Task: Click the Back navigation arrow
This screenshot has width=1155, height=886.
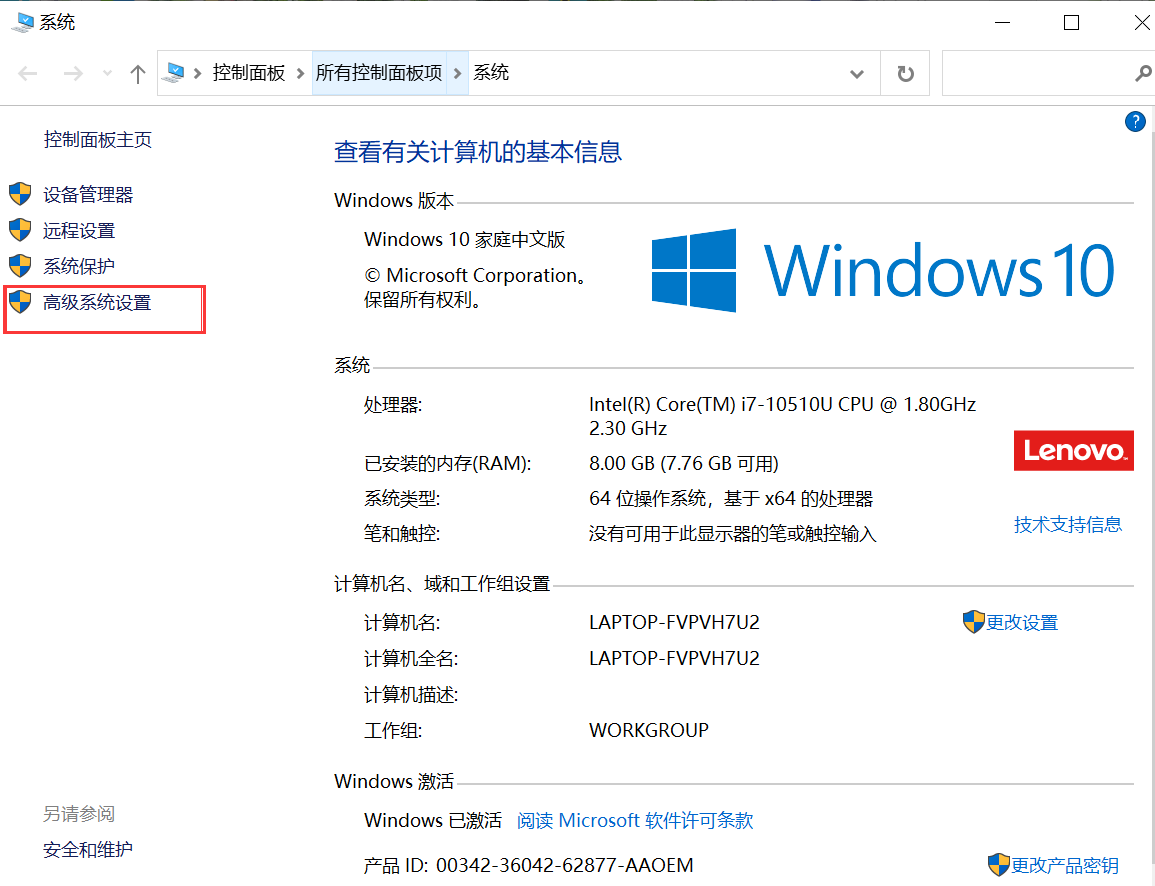Action: click(28, 73)
